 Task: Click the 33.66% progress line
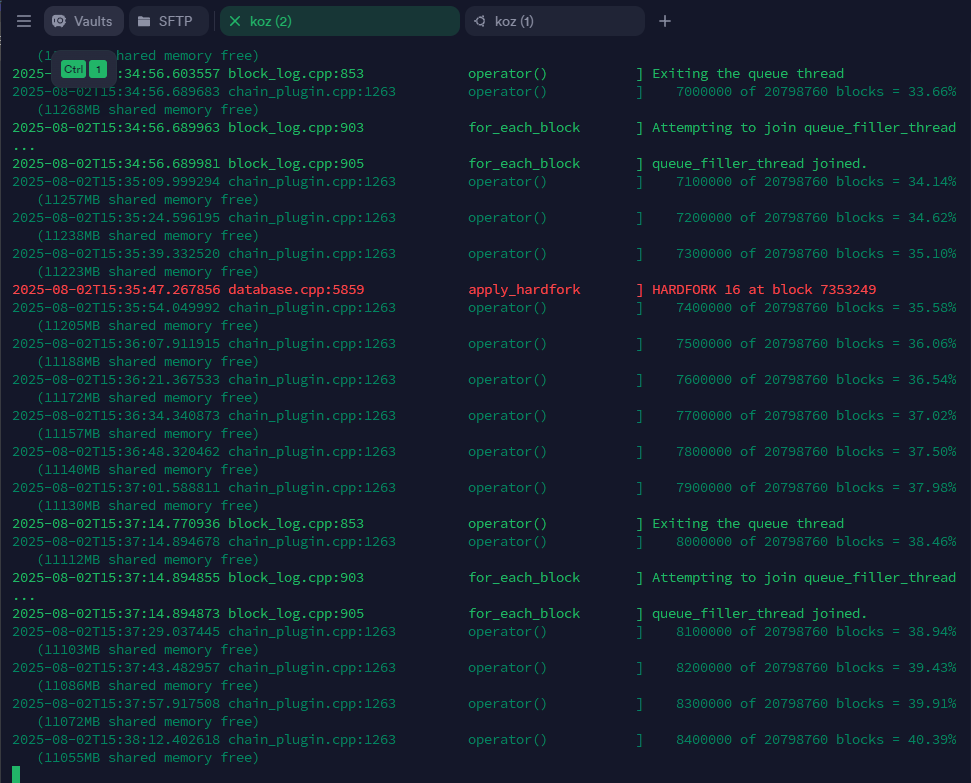(x=484, y=92)
